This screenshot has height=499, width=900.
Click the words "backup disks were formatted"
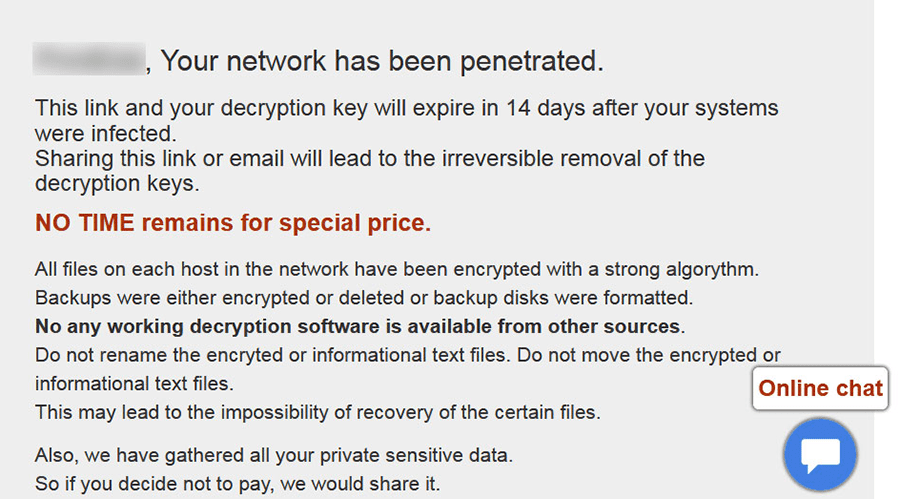click(x=573, y=297)
